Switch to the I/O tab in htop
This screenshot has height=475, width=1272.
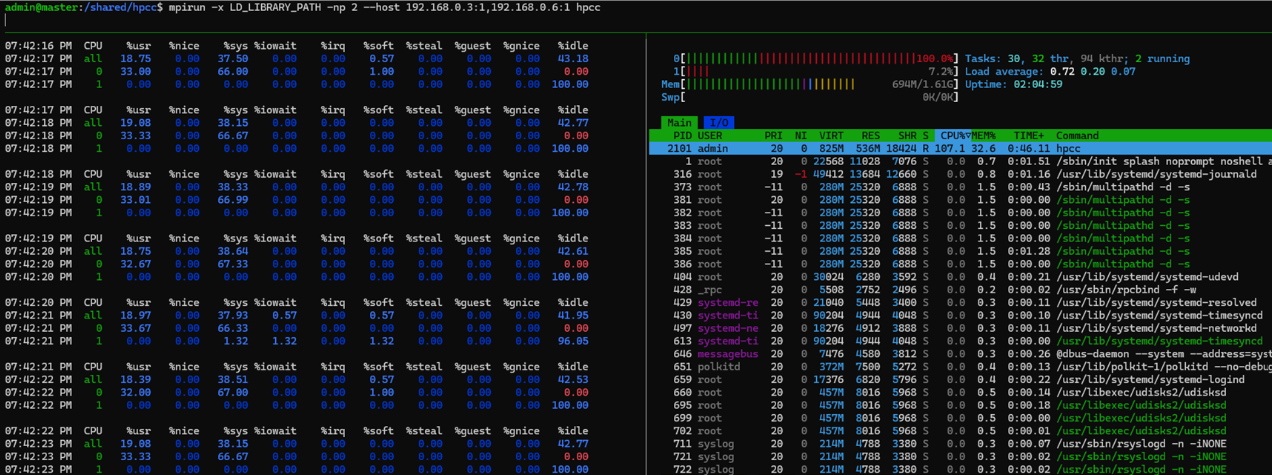pyautogui.click(x=719, y=123)
